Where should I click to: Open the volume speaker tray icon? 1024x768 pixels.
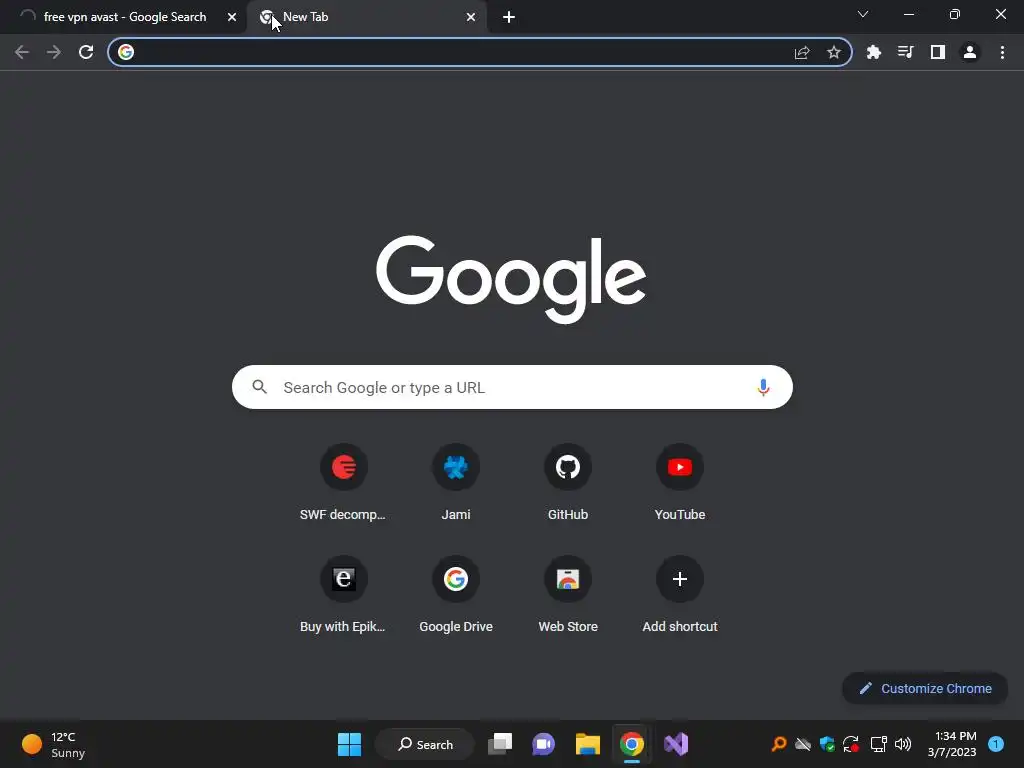(903, 744)
